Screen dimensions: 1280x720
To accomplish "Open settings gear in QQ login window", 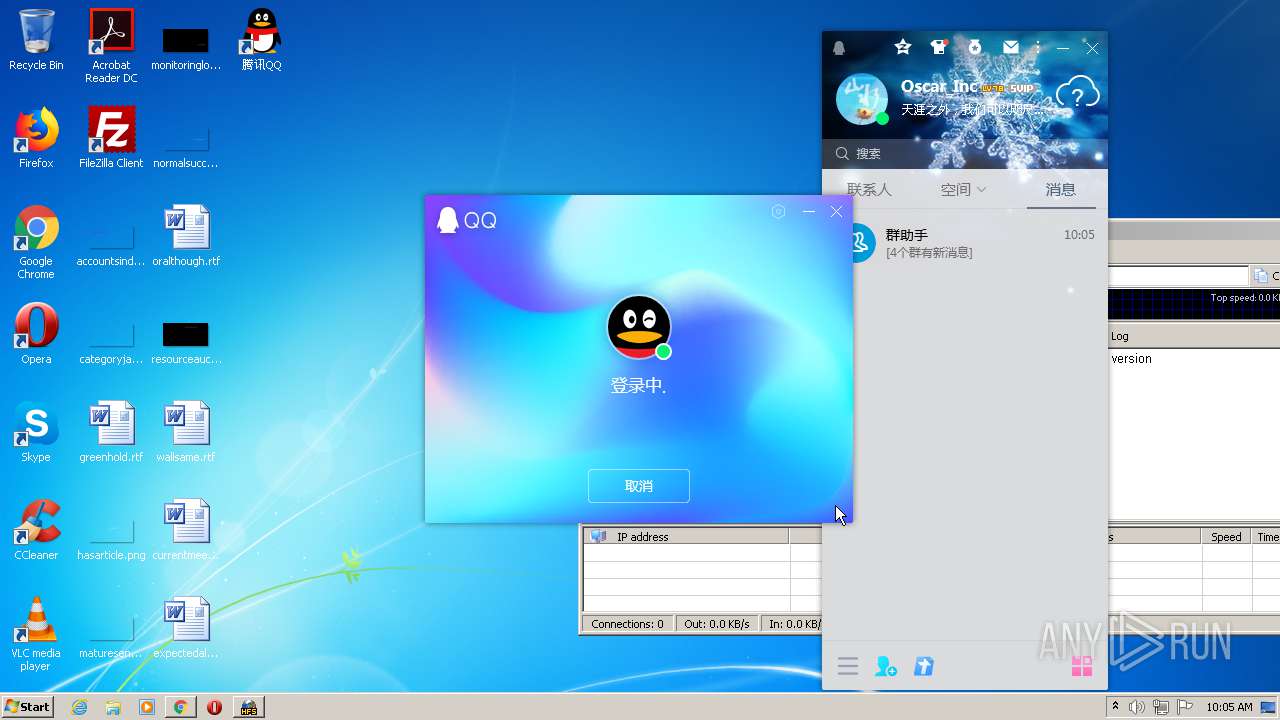I will coord(778,211).
